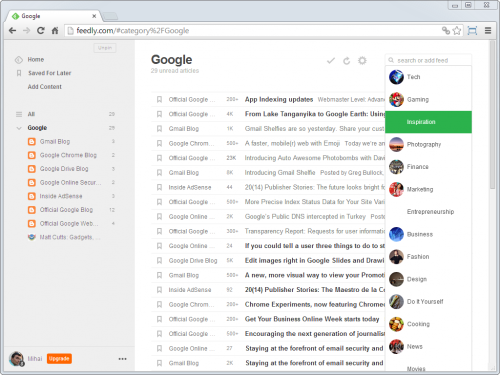This screenshot has width=500, height=375.
Task: Select Finance topic suggestion
Action: [428, 167]
